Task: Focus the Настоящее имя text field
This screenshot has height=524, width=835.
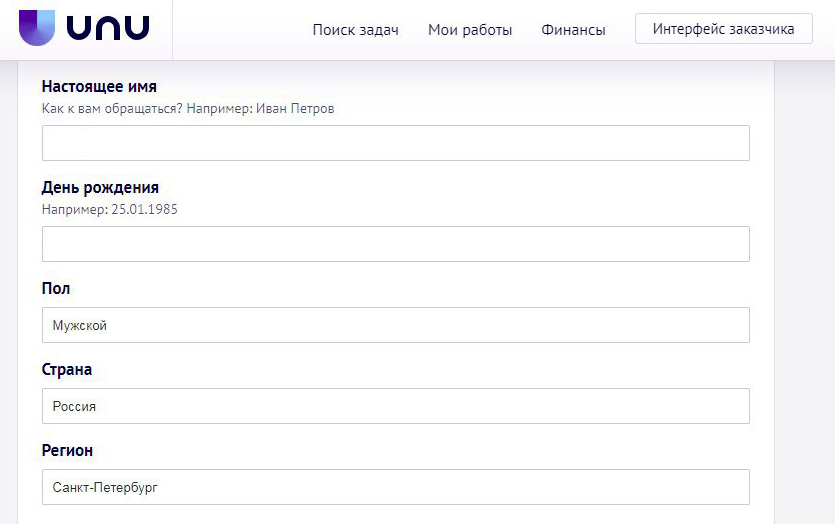Action: tap(395, 143)
